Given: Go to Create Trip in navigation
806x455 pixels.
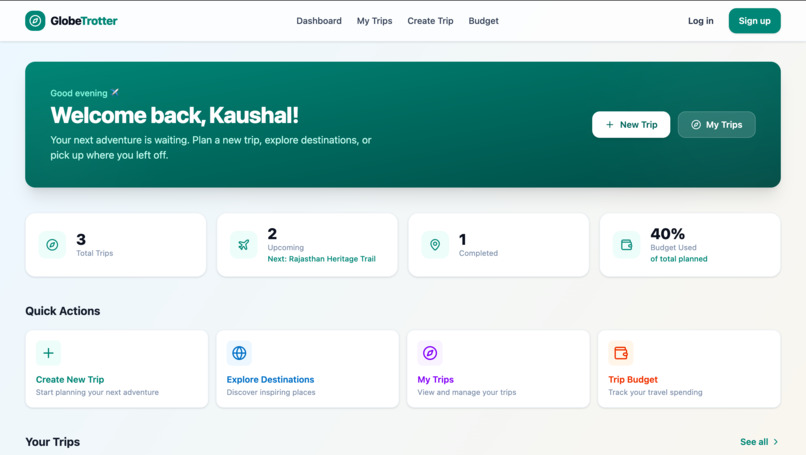Looking at the screenshot, I should [430, 21].
